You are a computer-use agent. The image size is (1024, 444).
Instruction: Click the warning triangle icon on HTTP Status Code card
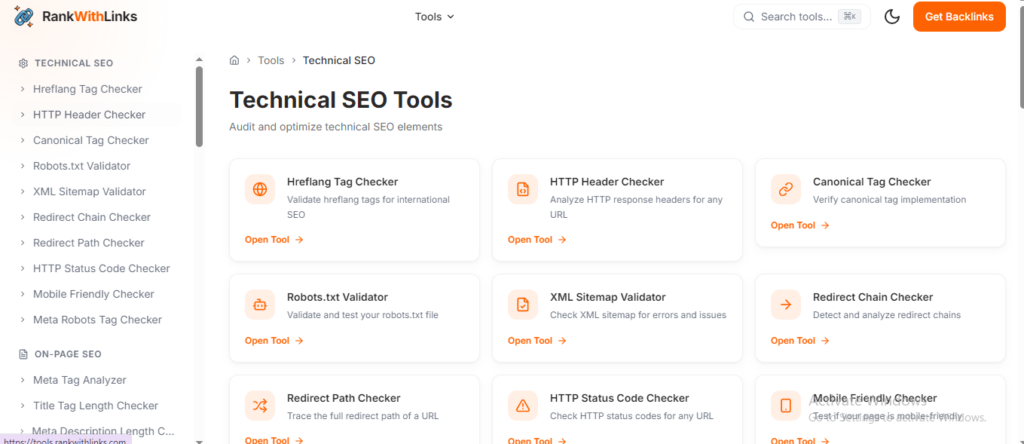(522, 405)
